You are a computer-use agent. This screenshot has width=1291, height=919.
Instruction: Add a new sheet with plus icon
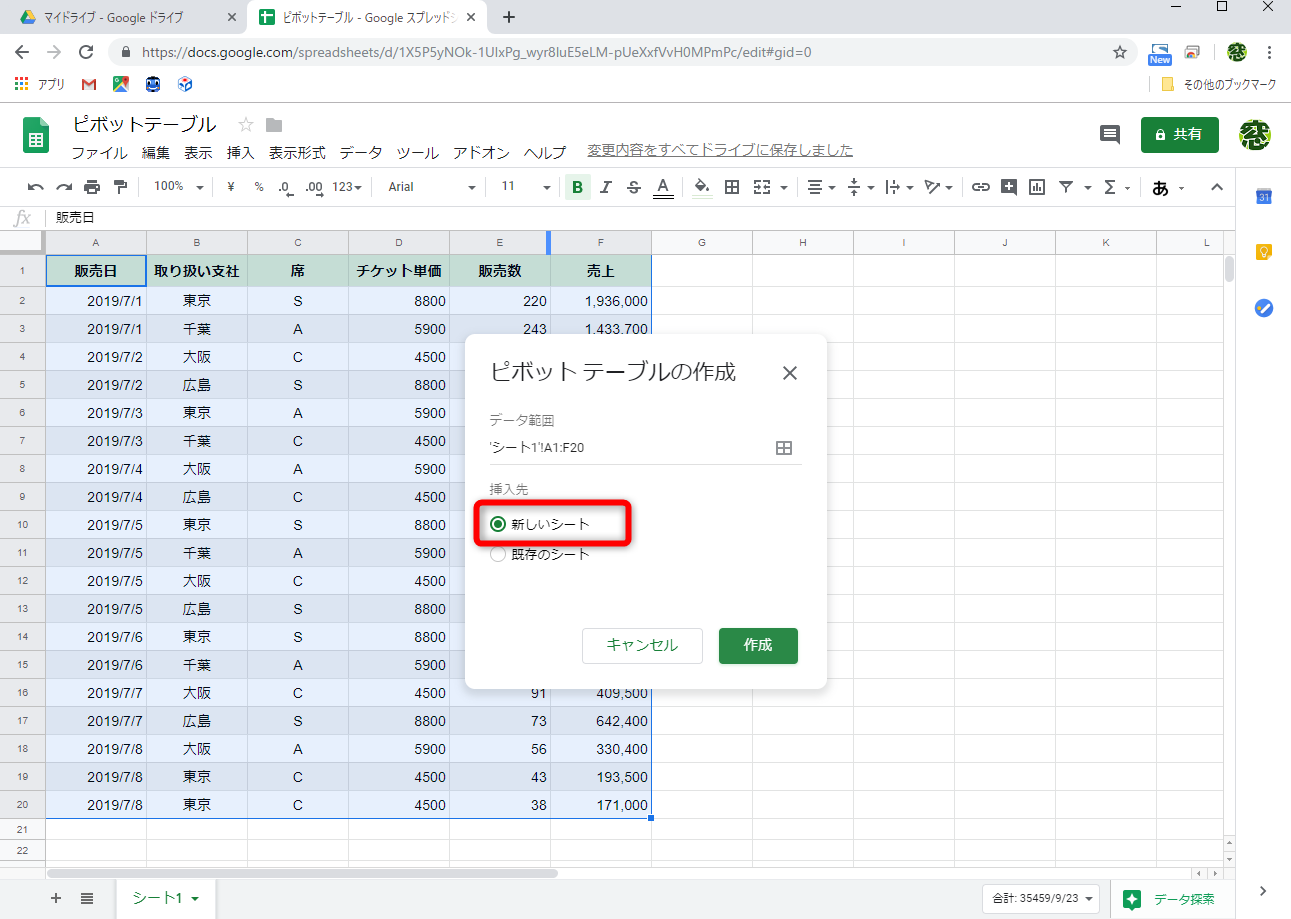tap(56, 898)
